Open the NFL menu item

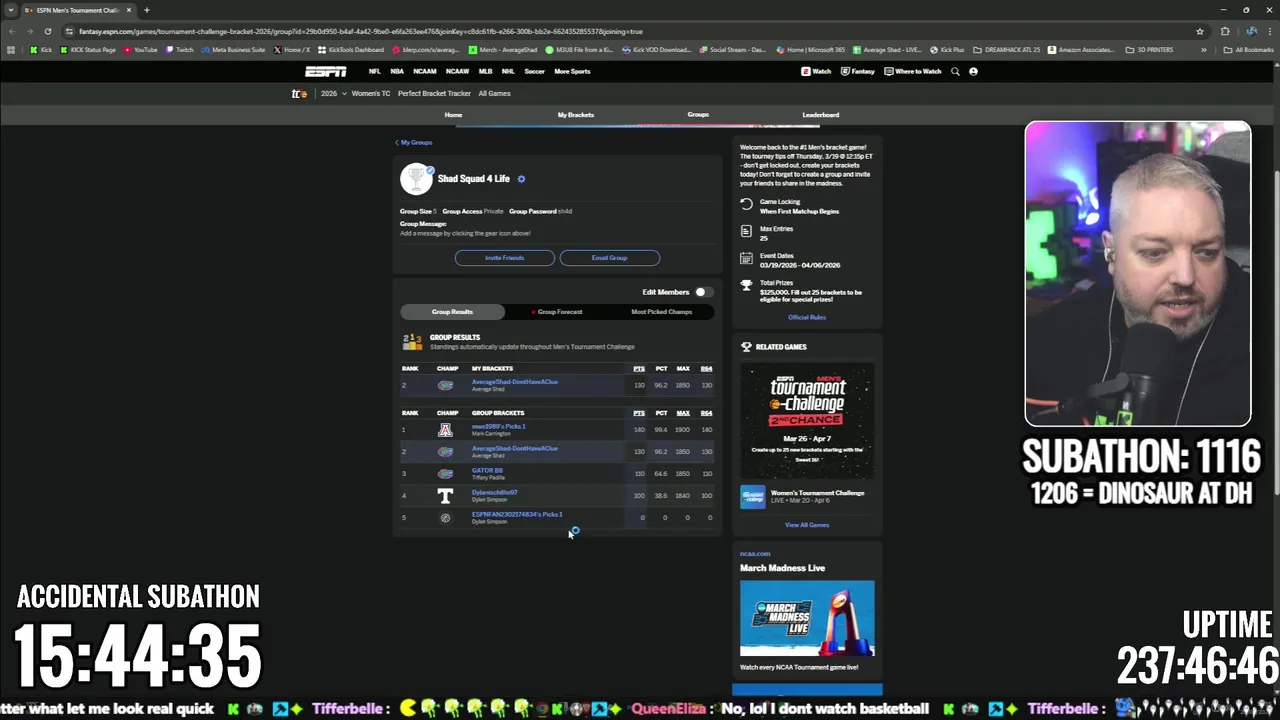pyautogui.click(x=374, y=71)
